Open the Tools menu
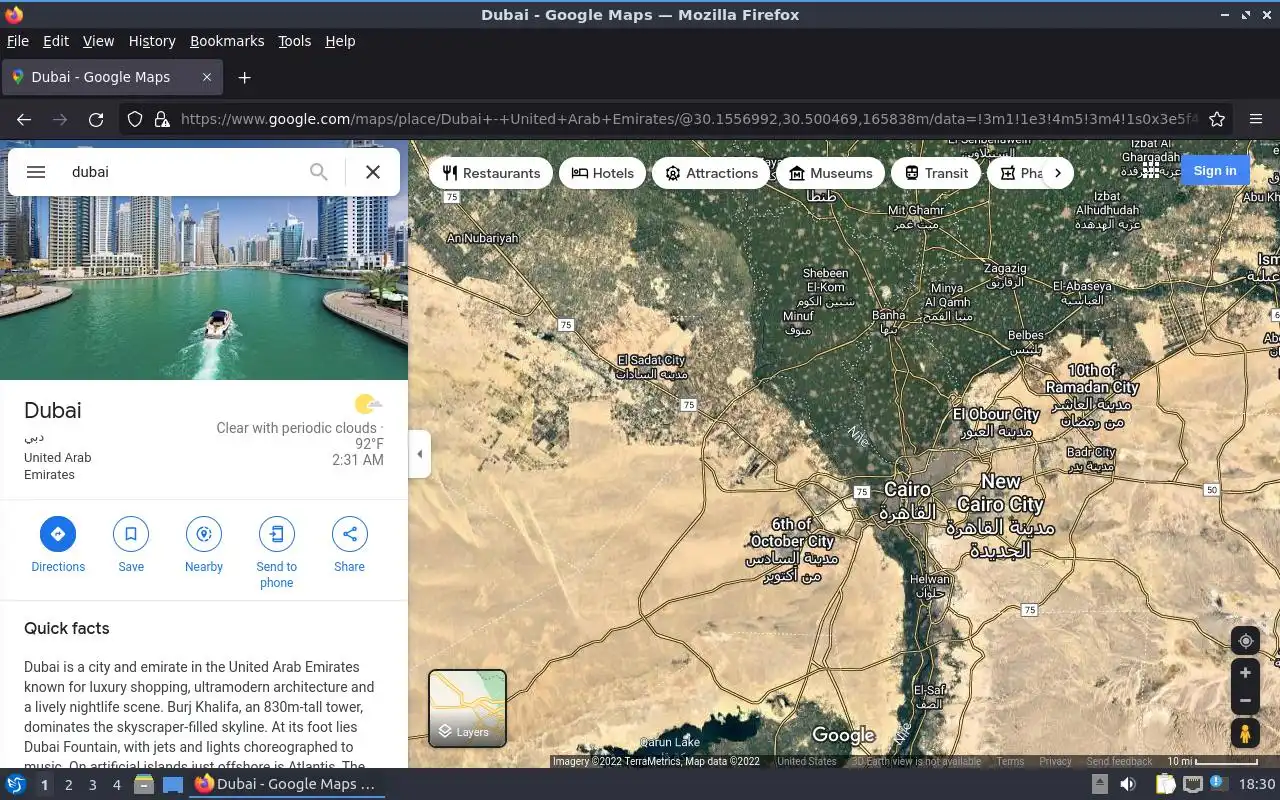The height and width of the screenshot is (800, 1280). [295, 41]
